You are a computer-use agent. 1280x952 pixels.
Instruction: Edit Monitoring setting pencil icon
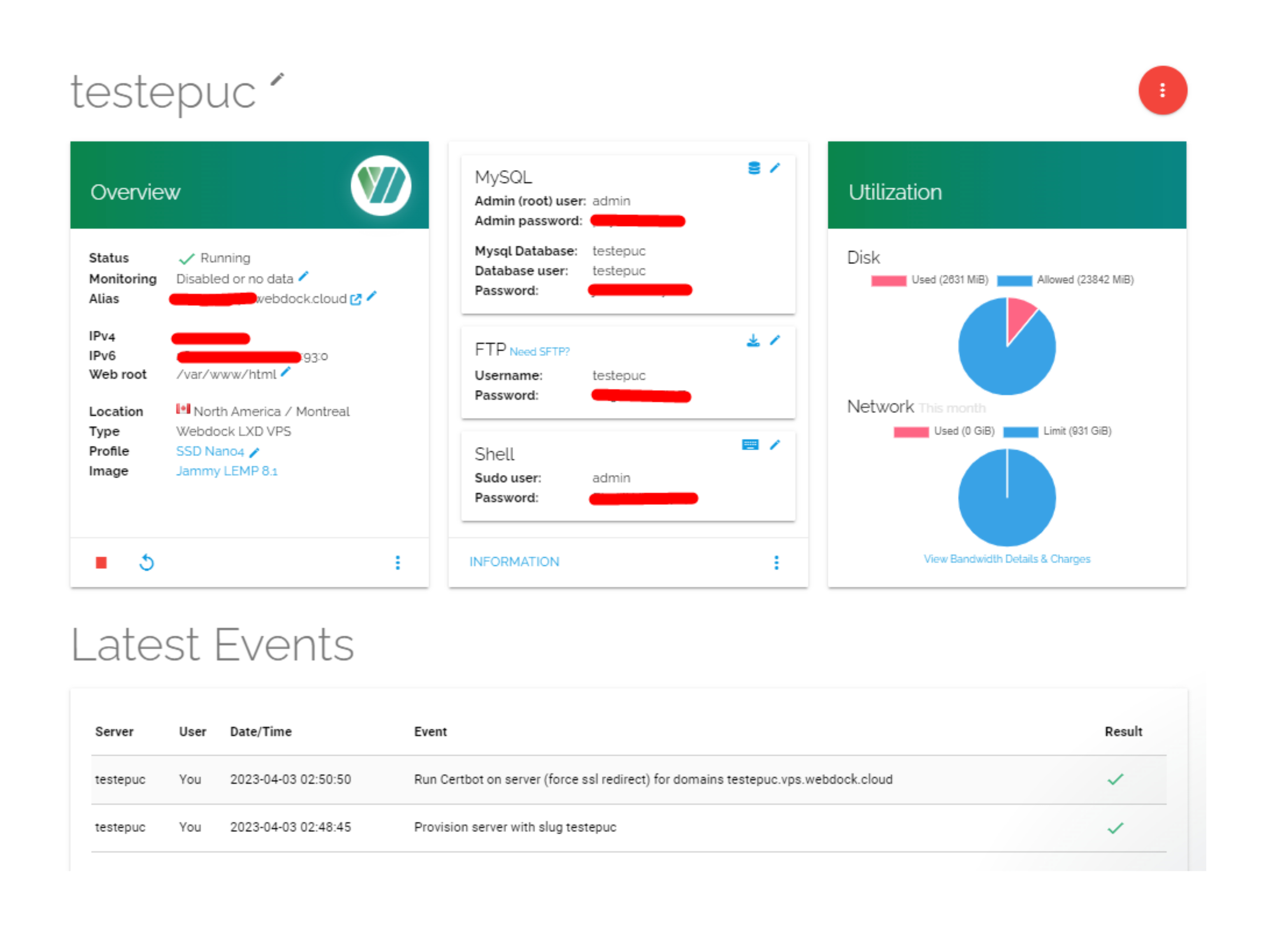click(304, 277)
